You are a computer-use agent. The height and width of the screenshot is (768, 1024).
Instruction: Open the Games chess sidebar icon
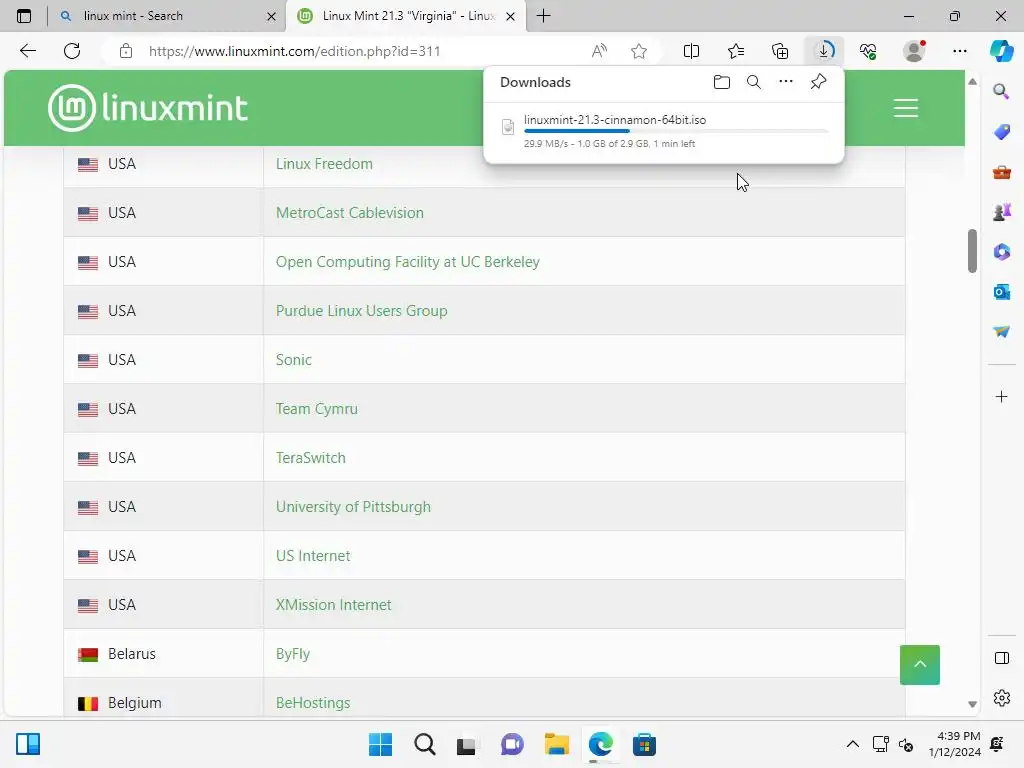tap(1001, 212)
